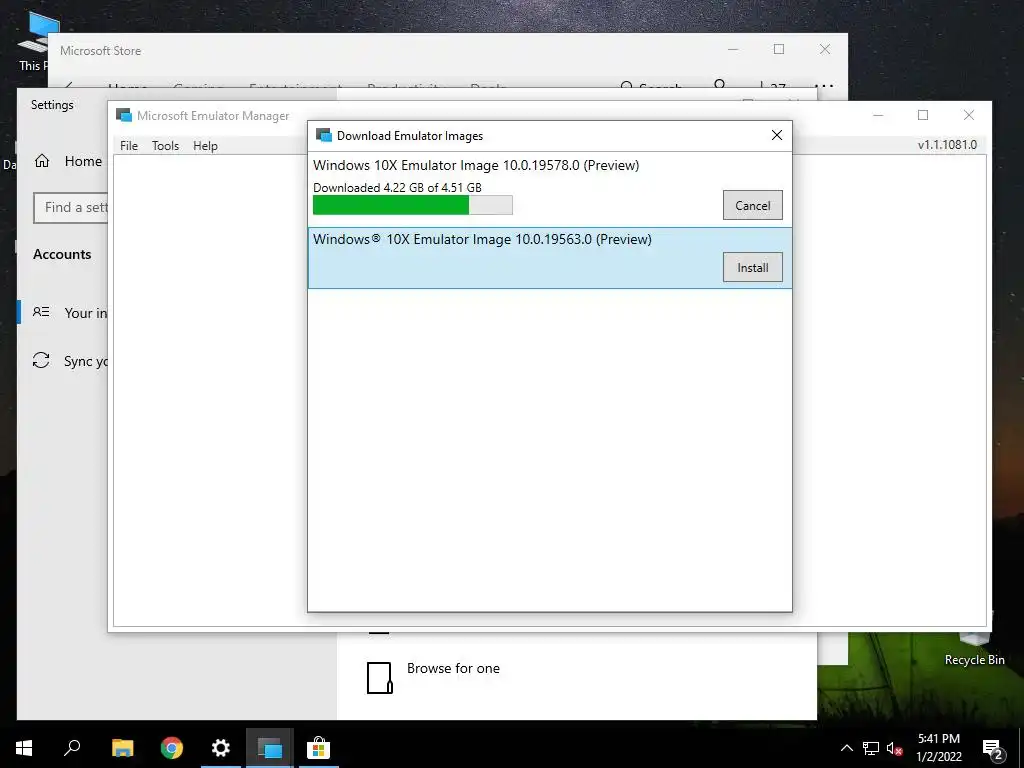Open the Tools menu in Emulator Manager
Viewport: 1024px width, 768px height.
[x=165, y=146]
